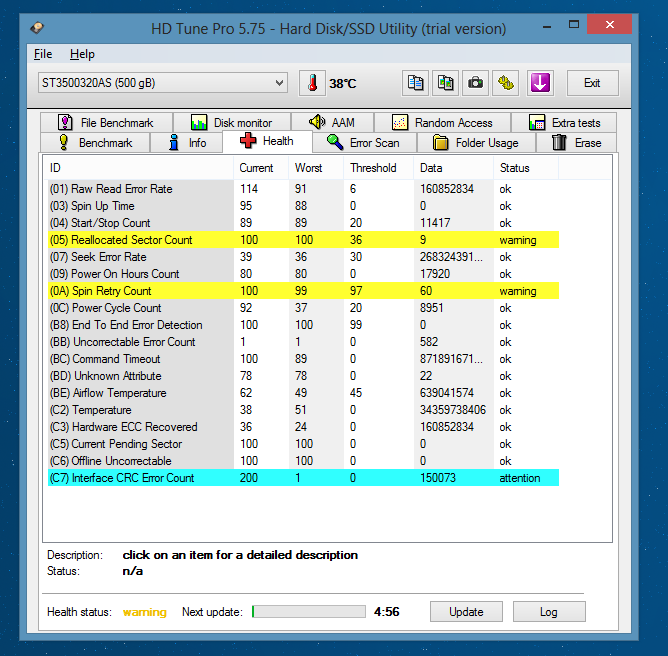Select the (03) Spin Up Time row
Image resolution: width=668 pixels, height=656 pixels.
point(303,206)
